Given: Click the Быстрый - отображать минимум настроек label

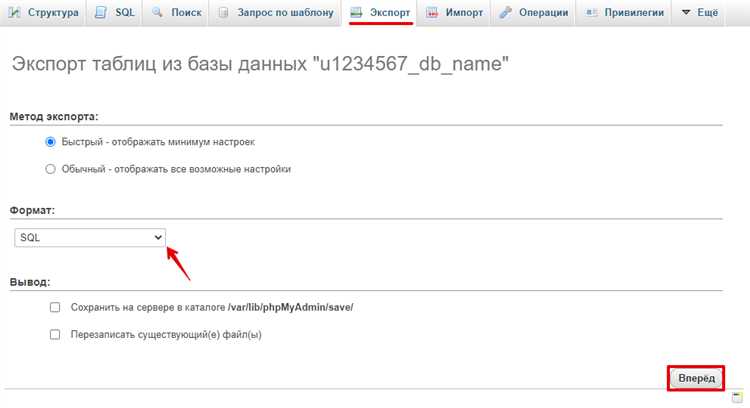Looking at the screenshot, I should coord(158,142).
